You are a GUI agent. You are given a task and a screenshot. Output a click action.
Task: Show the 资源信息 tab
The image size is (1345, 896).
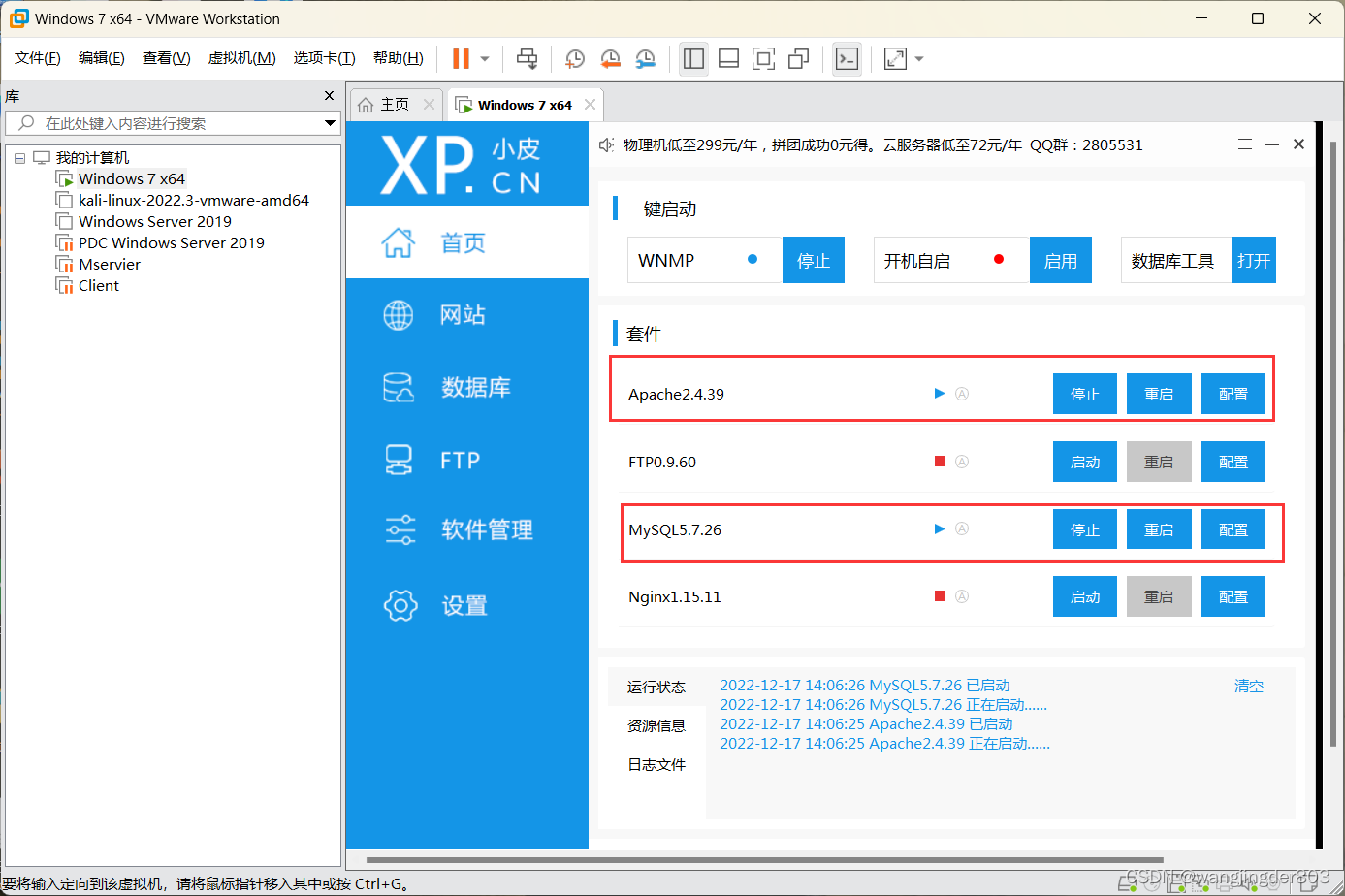(656, 725)
